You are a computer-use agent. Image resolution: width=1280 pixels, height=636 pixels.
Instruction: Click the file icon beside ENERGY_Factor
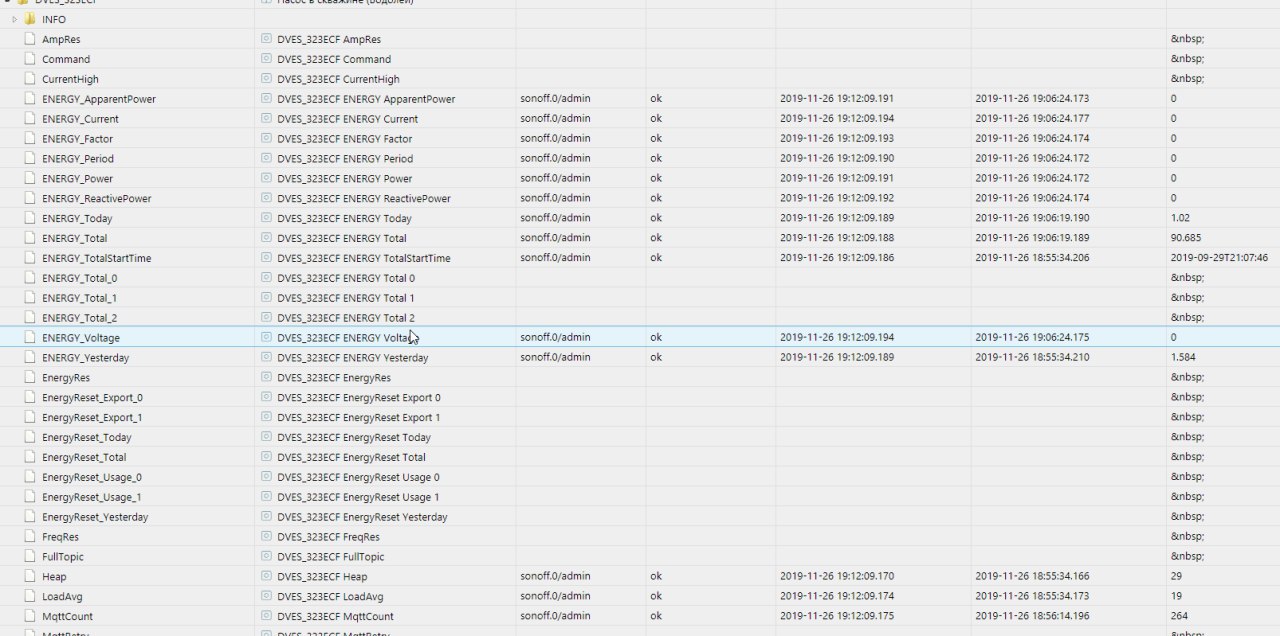tap(30, 139)
